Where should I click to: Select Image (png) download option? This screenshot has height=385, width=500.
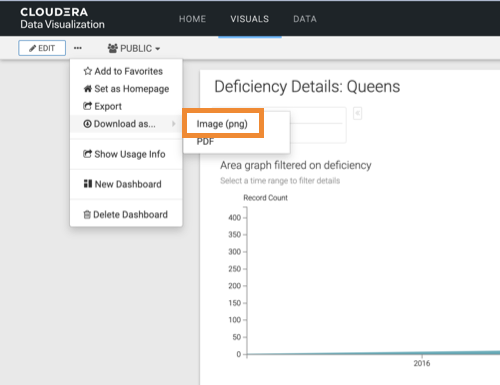[x=222, y=124]
